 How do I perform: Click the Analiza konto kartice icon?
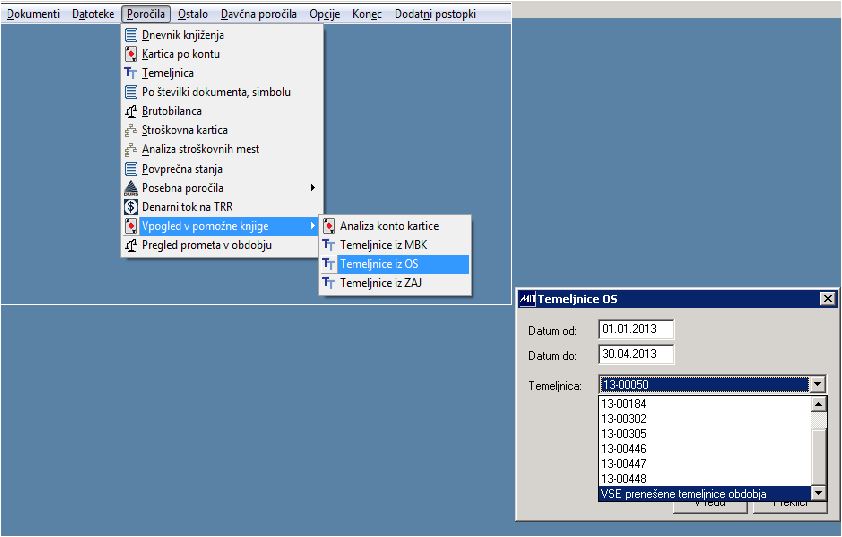pos(329,226)
